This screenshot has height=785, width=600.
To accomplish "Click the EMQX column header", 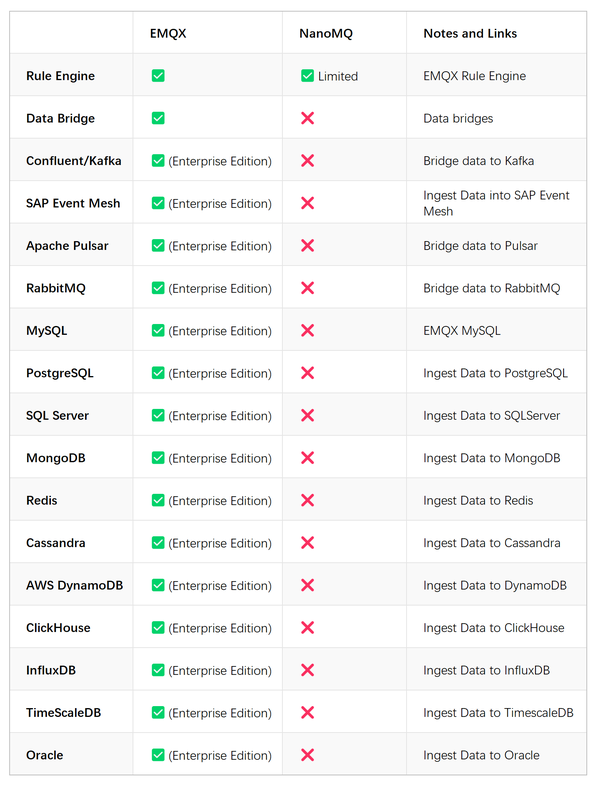I will click(168, 33).
